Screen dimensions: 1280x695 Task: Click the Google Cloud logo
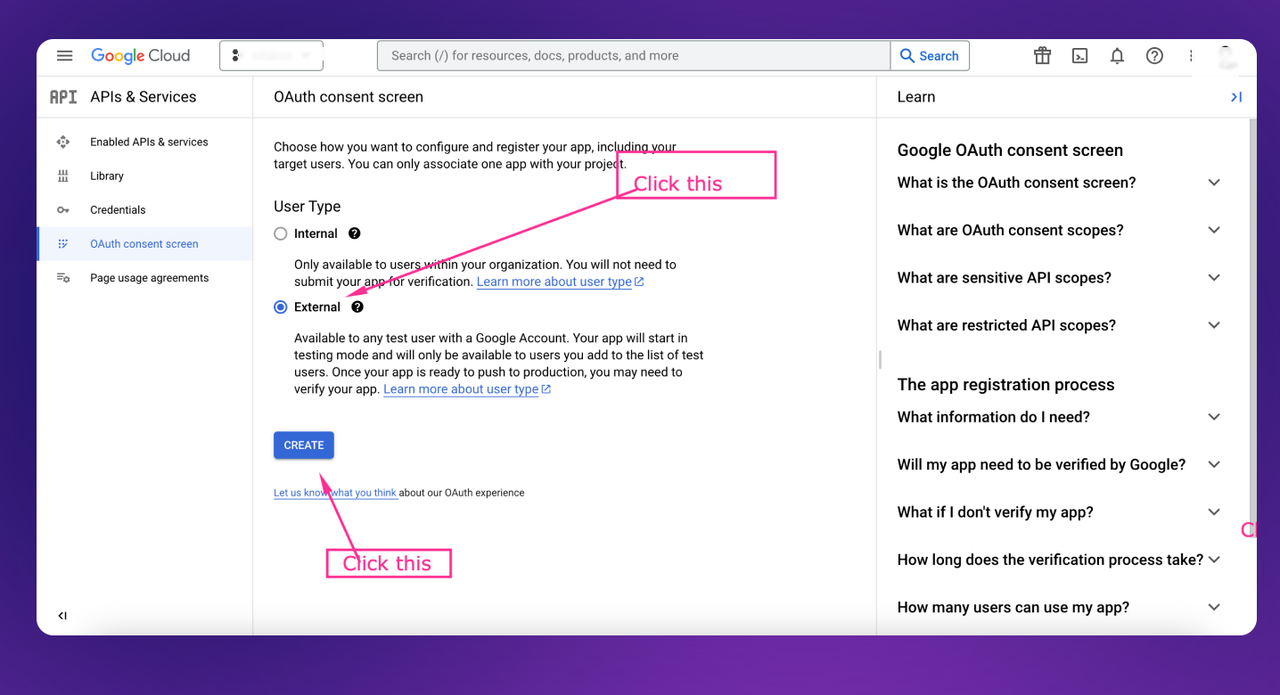click(140, 56)
